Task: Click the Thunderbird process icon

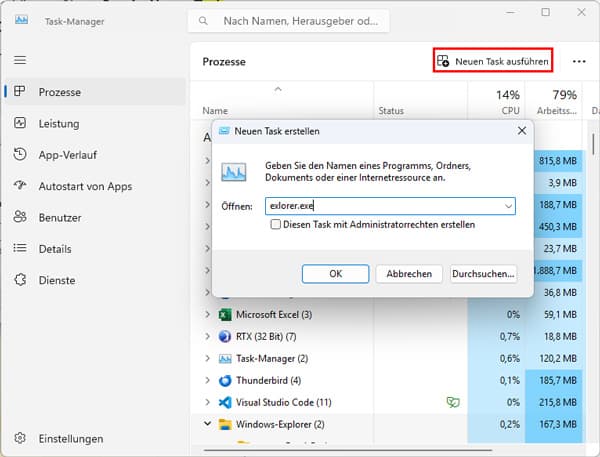Action: pyautogui.click(x=225, y=380)
